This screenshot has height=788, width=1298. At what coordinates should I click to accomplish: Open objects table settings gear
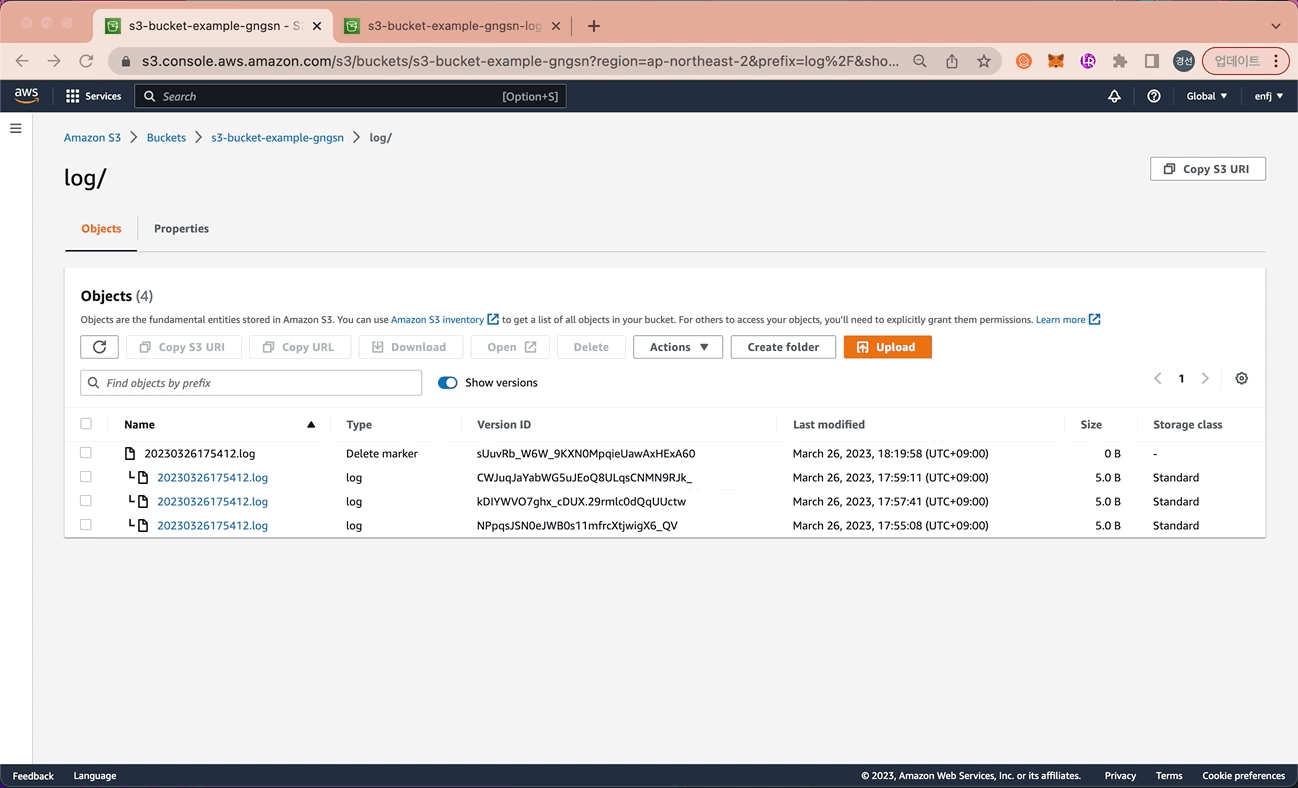coord(1241,378)
